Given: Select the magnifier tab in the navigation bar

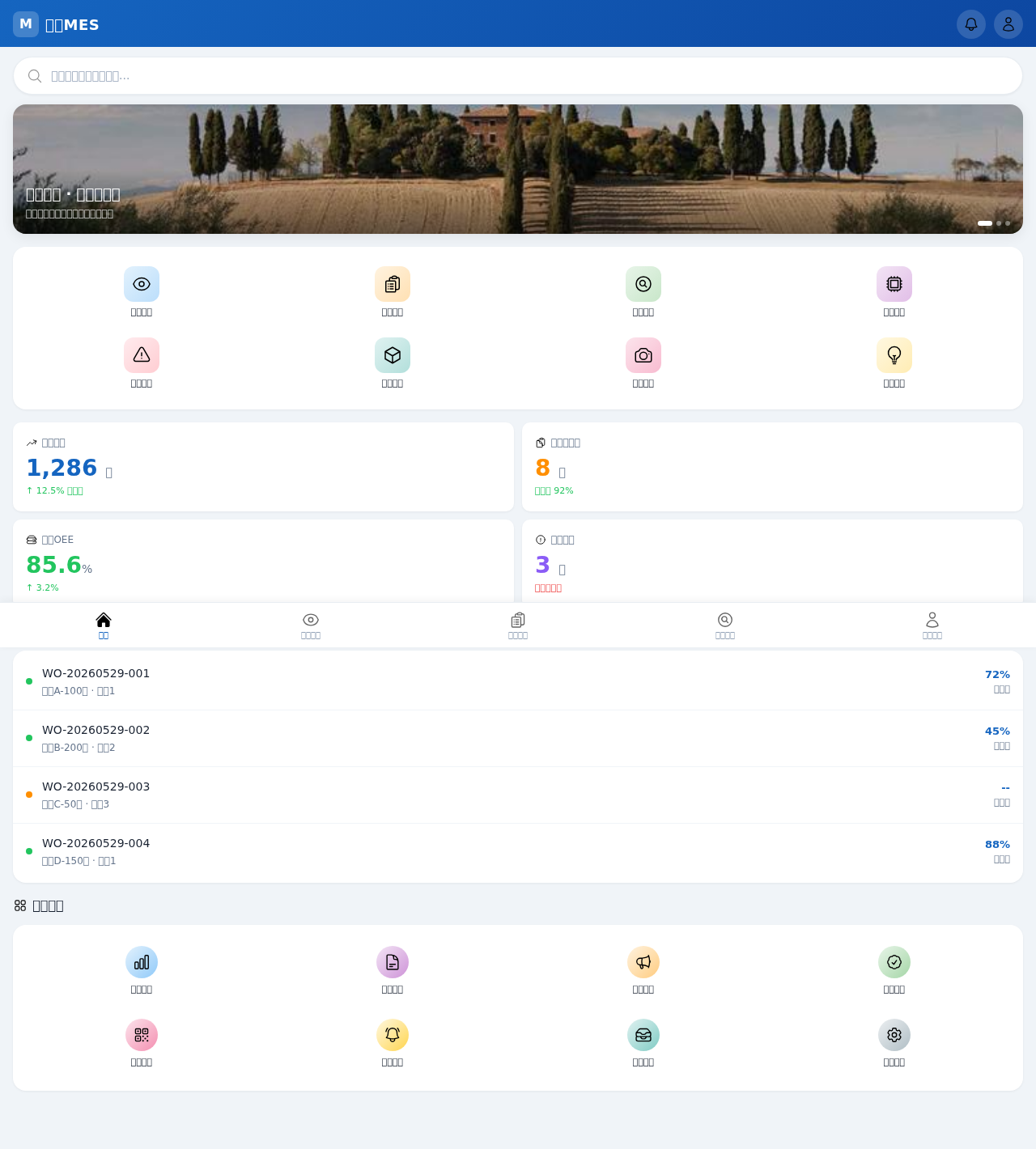Looking at the screenshot, I should point(725,625).
